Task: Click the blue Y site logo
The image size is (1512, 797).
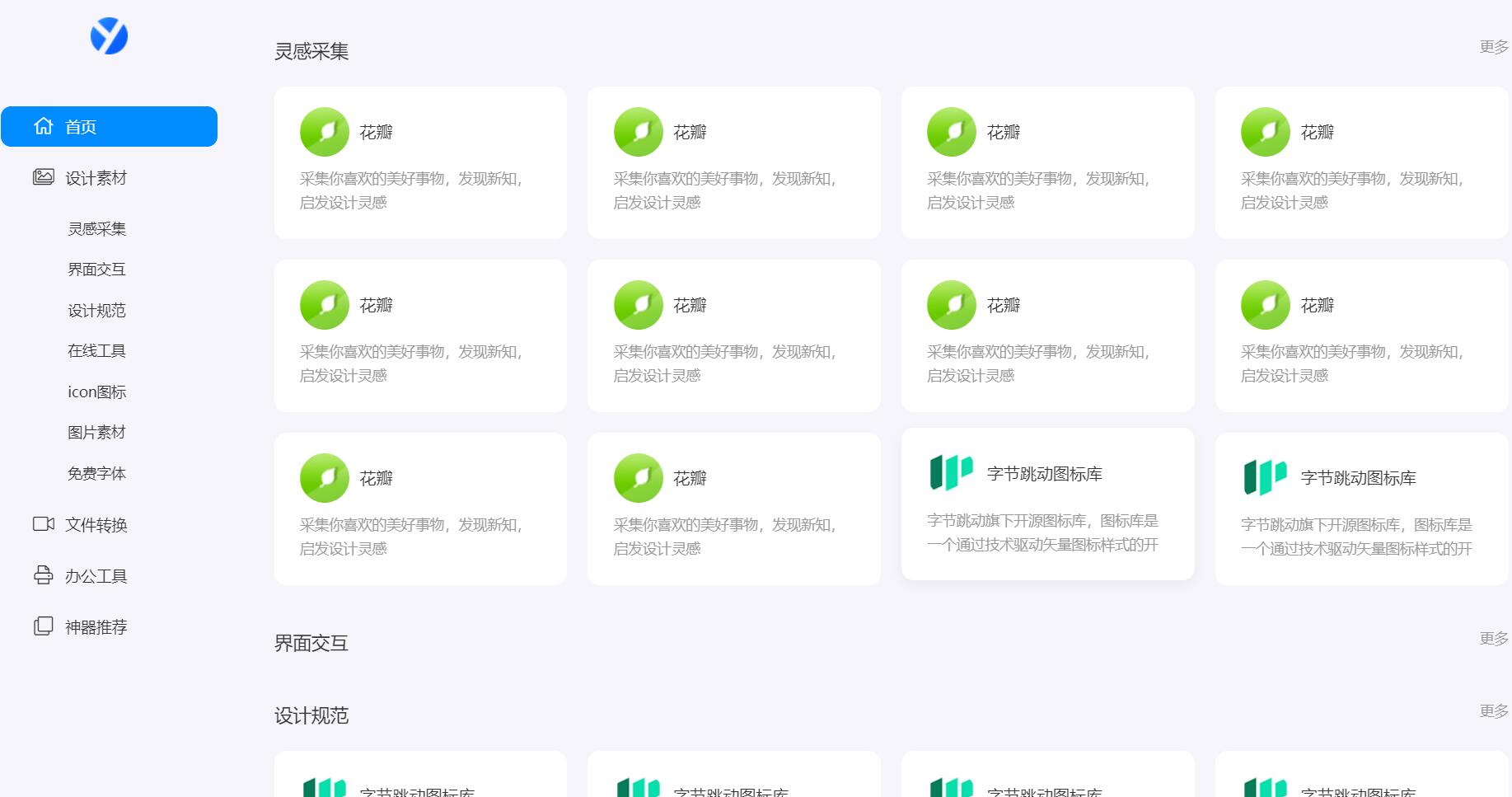Action: click(x=109, y=36)
